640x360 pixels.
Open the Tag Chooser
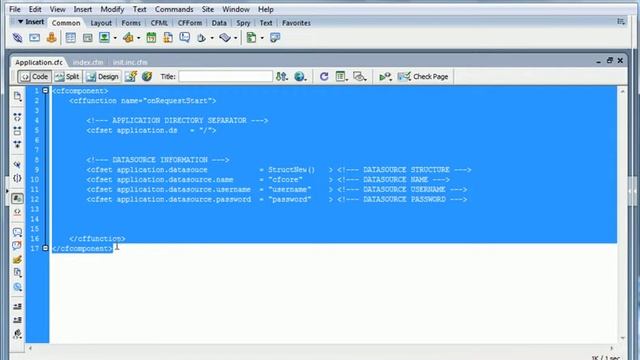(x=275, y=38)
